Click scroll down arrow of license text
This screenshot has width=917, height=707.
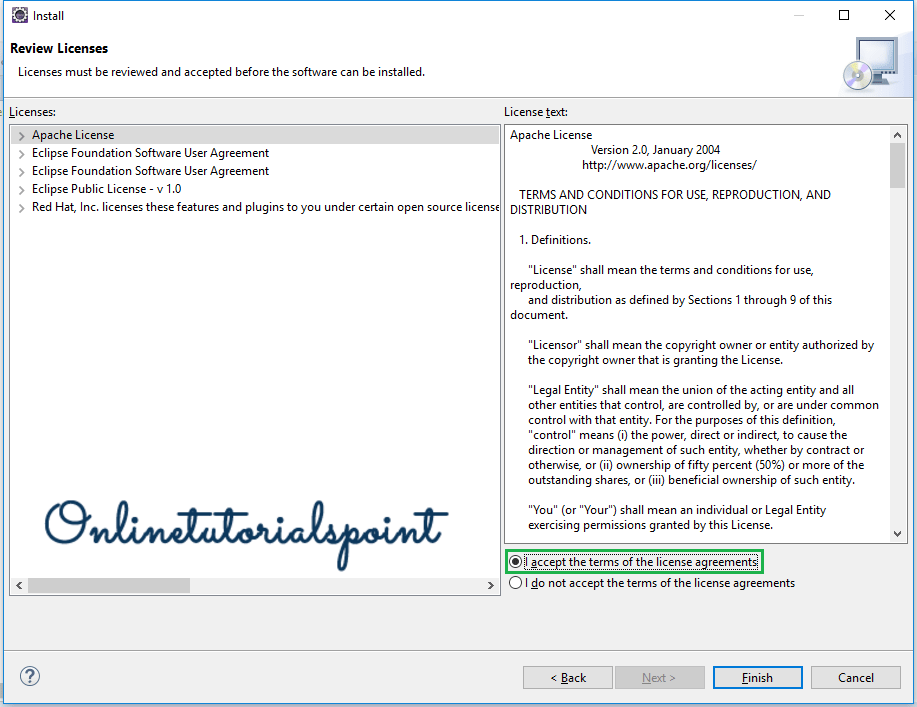897,533
